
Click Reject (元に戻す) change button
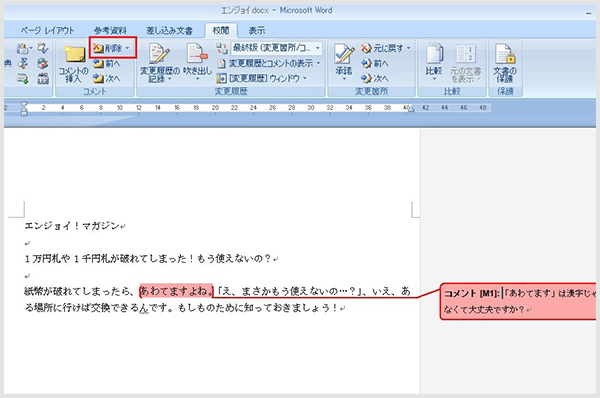coord(382,48)
